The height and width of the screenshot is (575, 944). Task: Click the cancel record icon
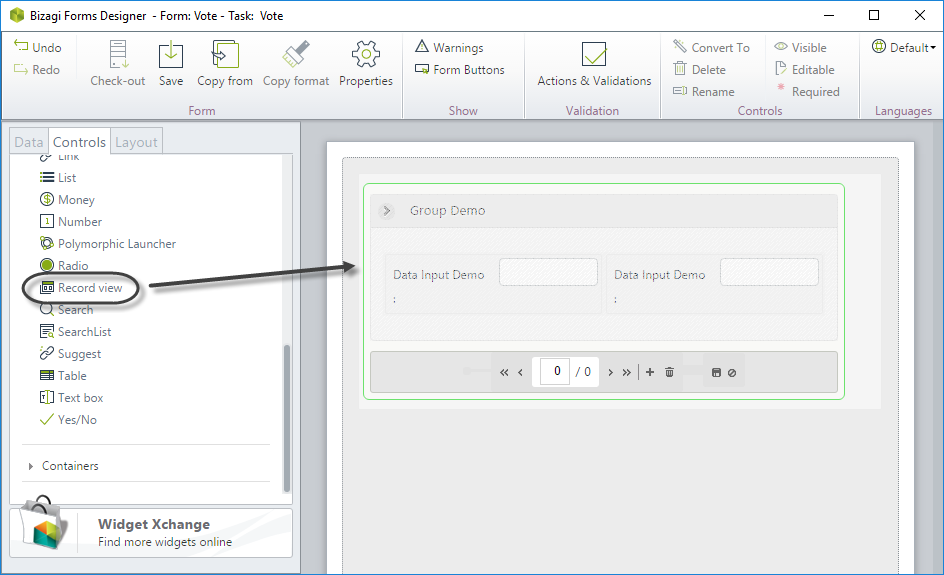[732, 373]
